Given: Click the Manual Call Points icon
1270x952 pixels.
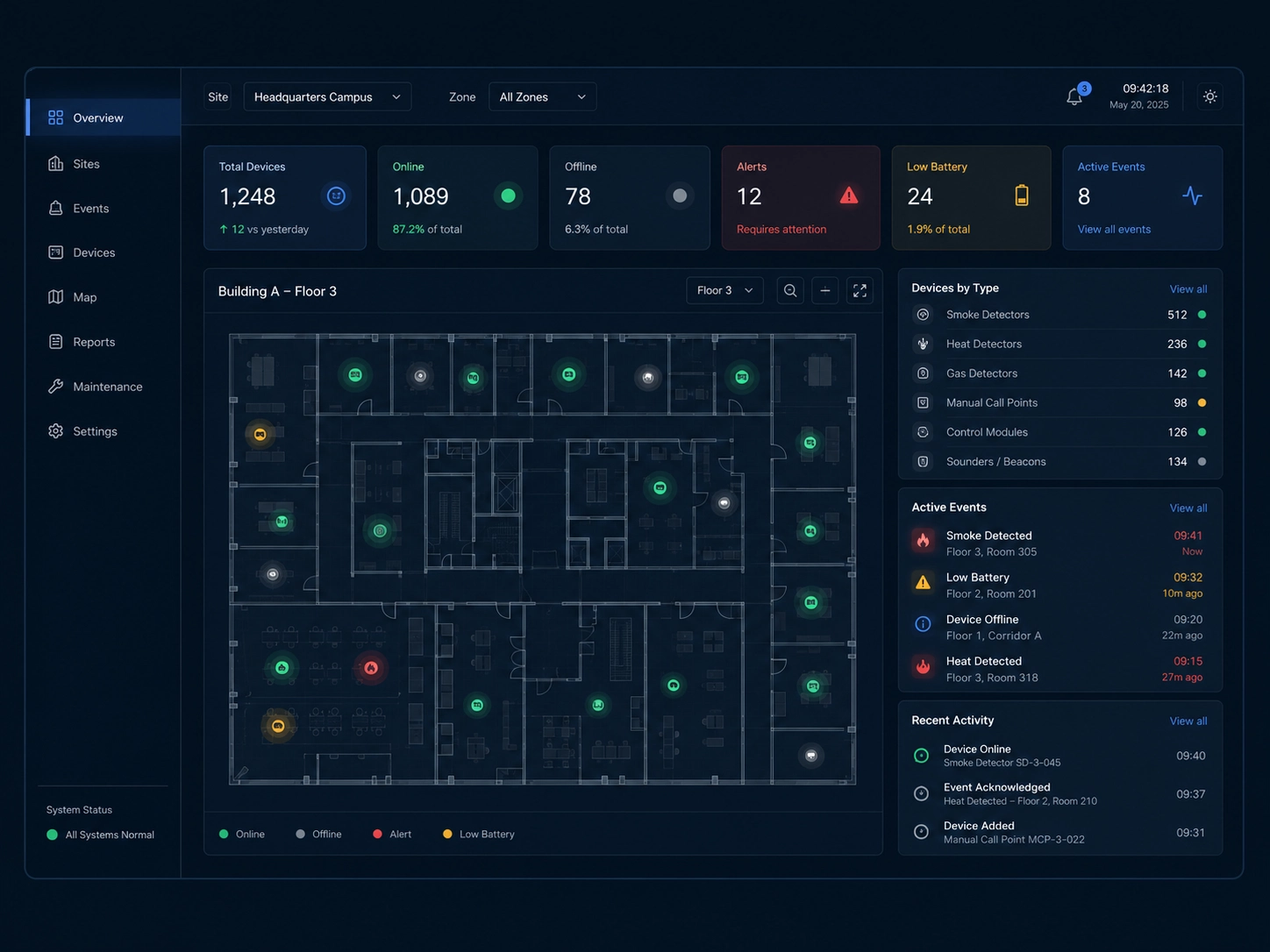Looking at the screenshot, I should point(923,403).
